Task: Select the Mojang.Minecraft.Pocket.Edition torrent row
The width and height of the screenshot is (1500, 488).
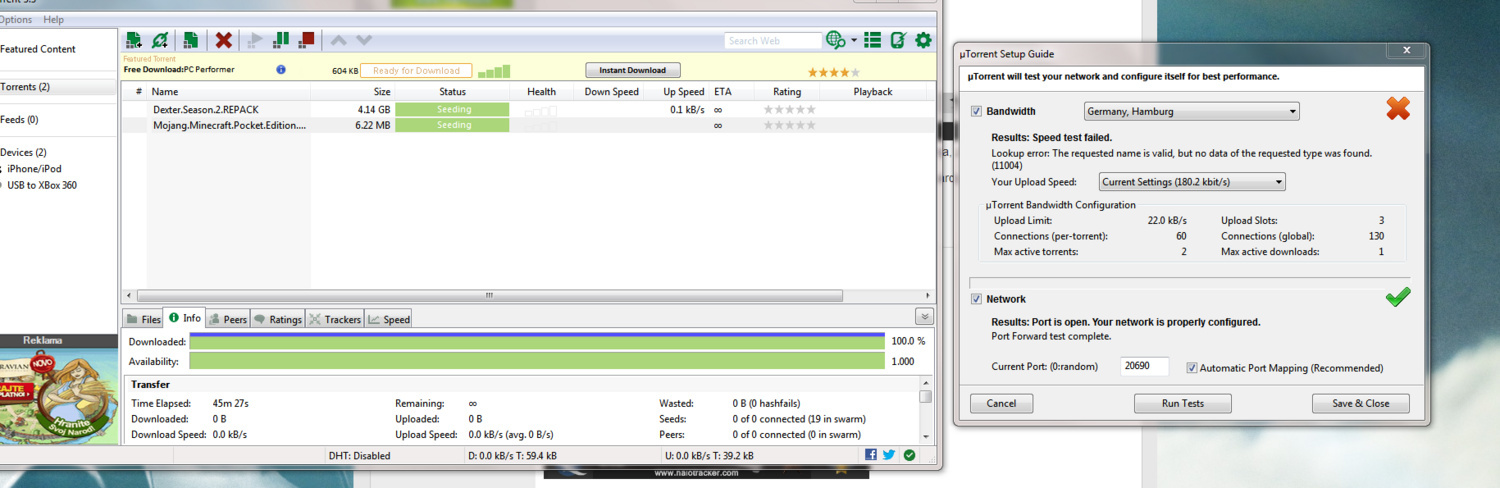Action: click(528, 125)
